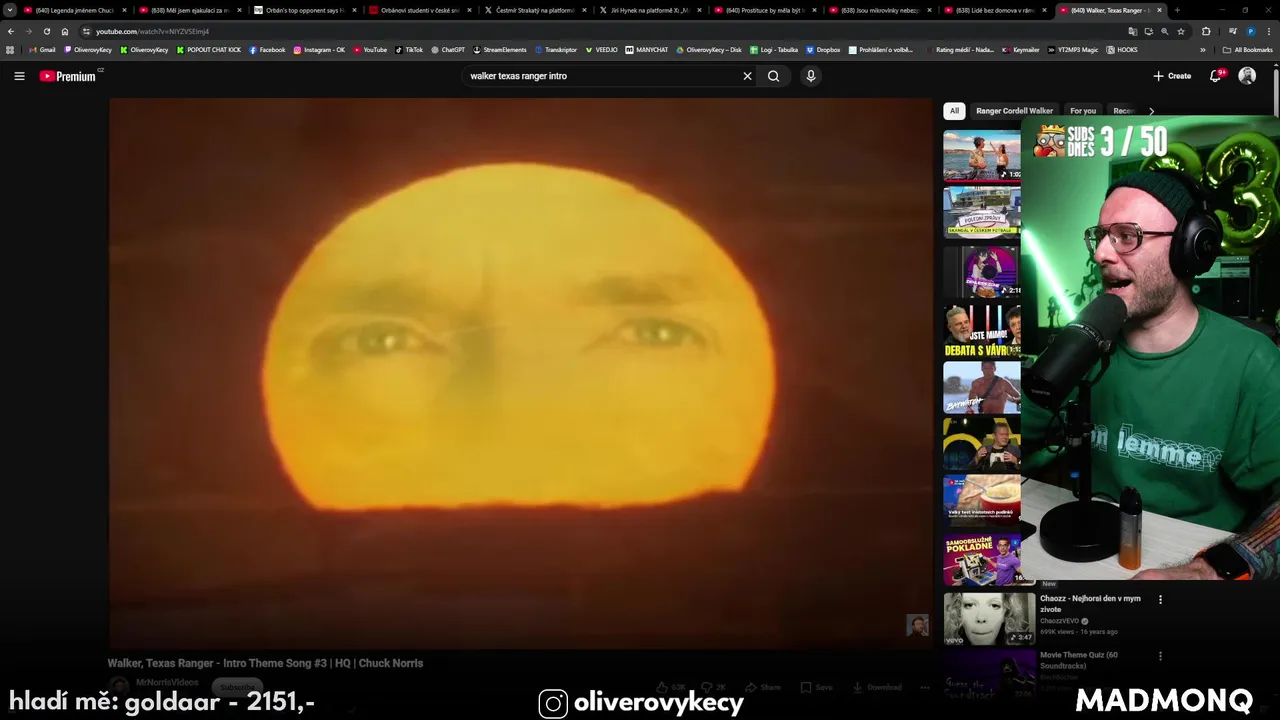Bookmark this page with the star icon
Viewport: 1280px width, 720px height.
click(1181, 31)
